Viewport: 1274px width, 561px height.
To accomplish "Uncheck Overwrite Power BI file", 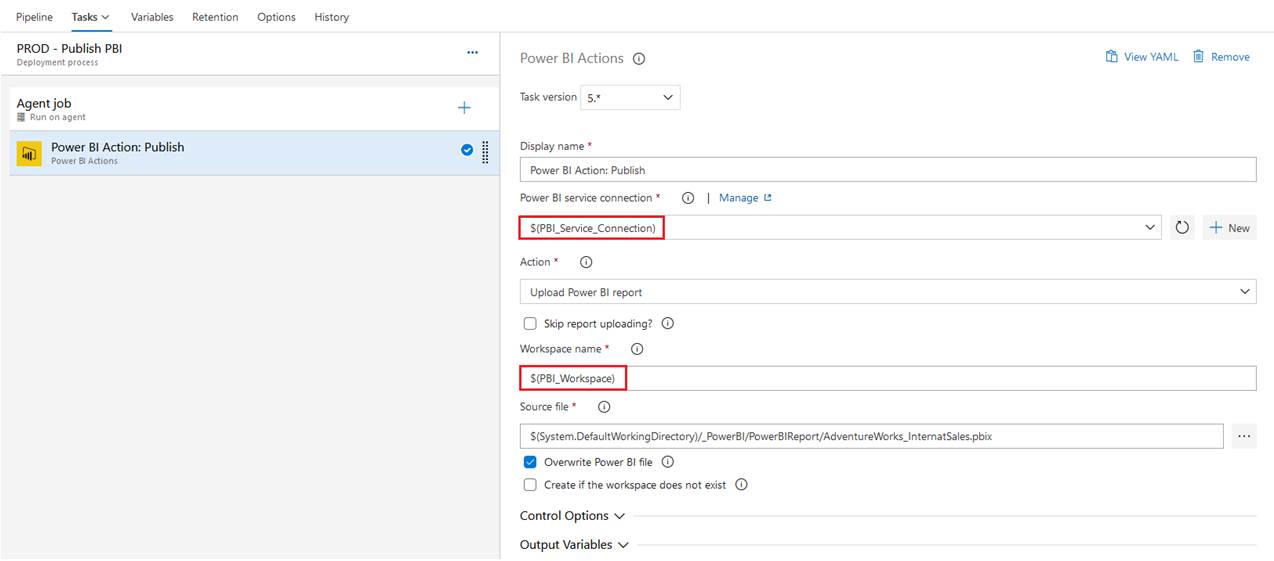I will tap(530, 462).
